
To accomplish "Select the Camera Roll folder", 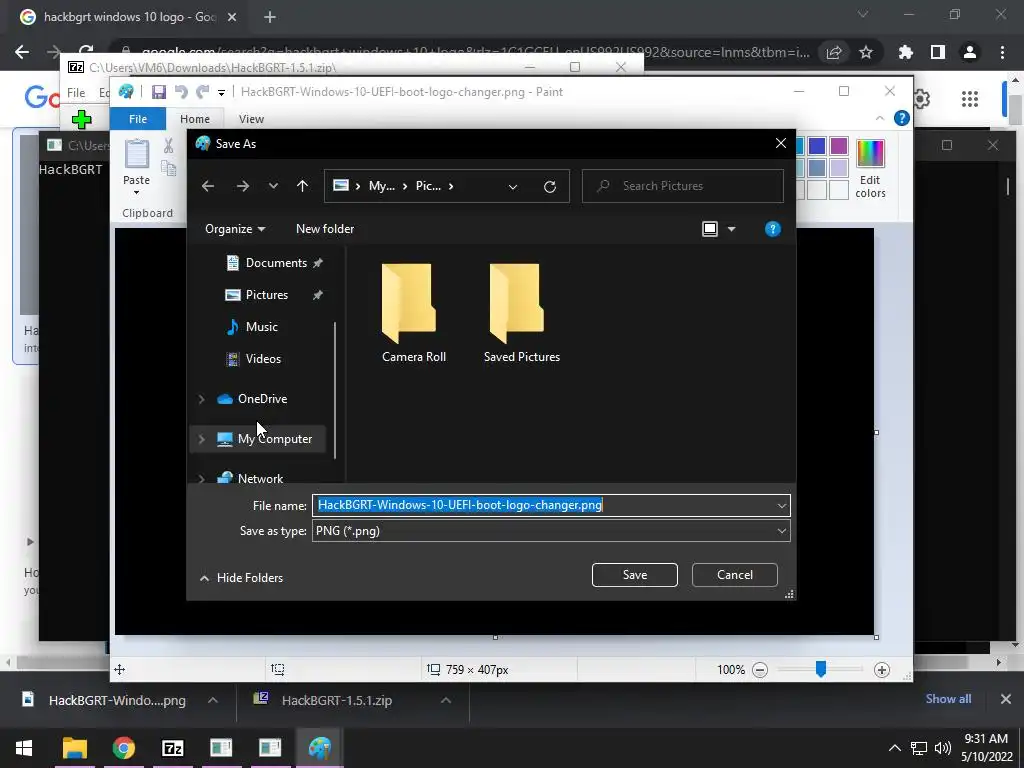I will click(x=413, y=313).
